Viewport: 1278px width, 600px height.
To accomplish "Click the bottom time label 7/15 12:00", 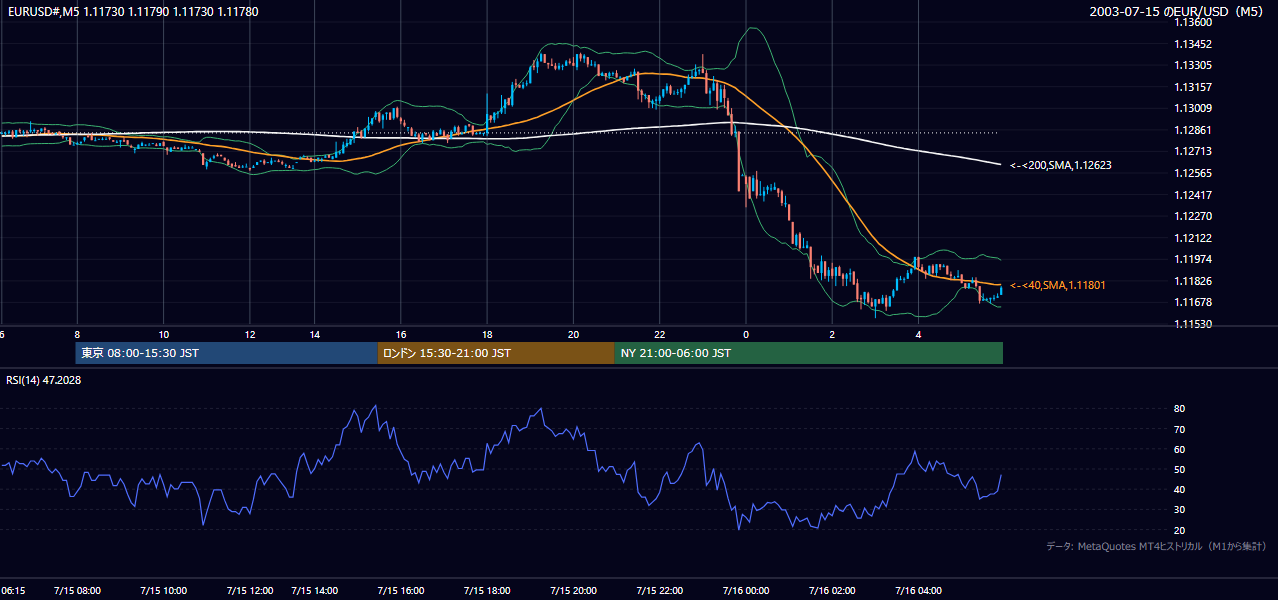I will click(251, 591).
